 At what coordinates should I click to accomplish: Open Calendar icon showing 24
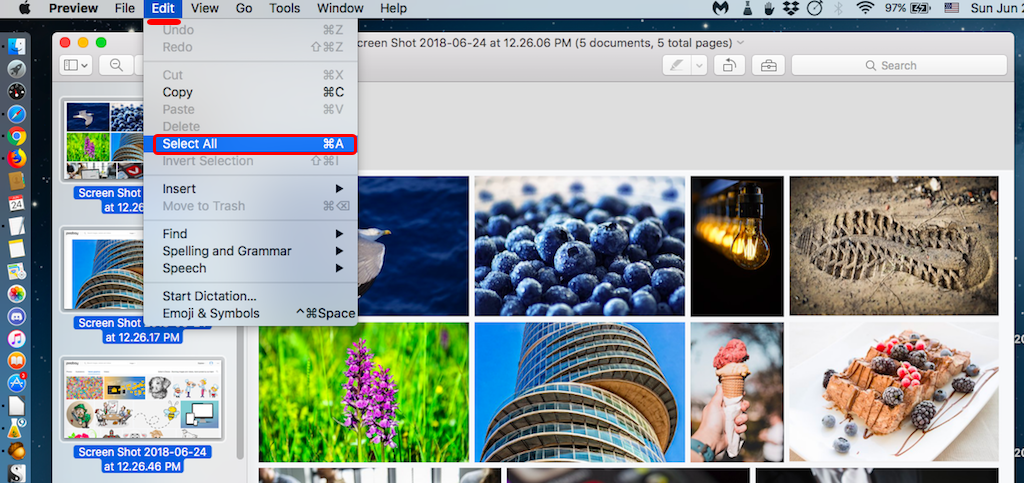point(17,203)
